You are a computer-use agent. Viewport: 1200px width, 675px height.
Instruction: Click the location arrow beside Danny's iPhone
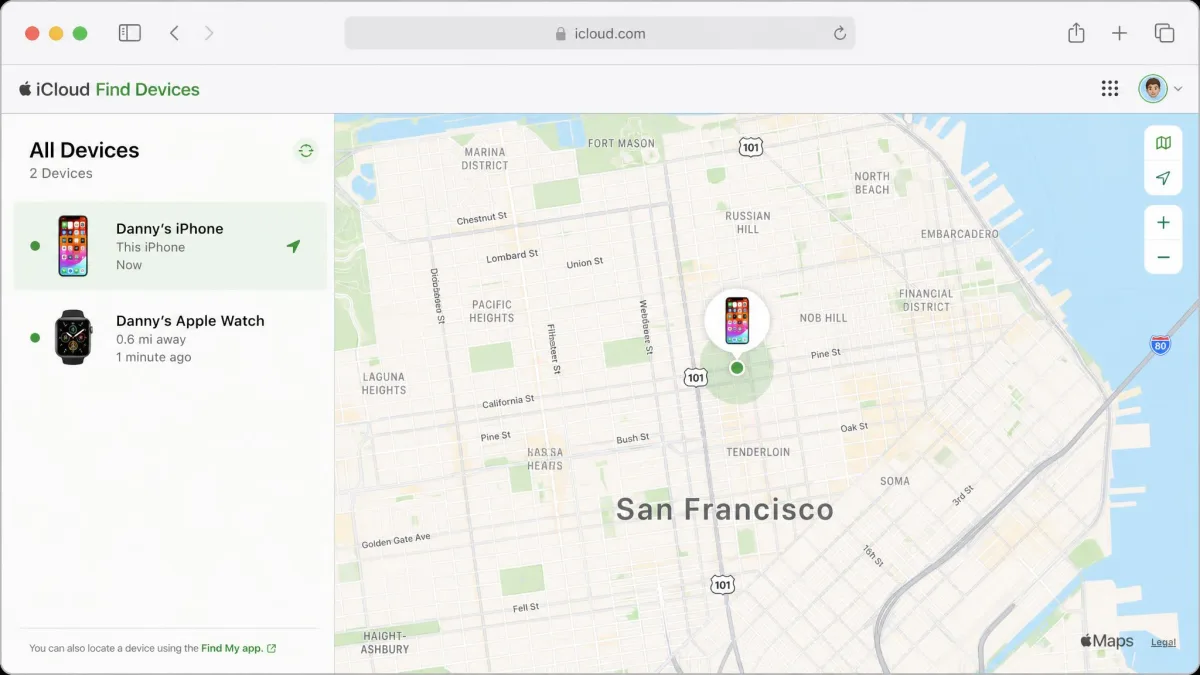tap(293, 246)
